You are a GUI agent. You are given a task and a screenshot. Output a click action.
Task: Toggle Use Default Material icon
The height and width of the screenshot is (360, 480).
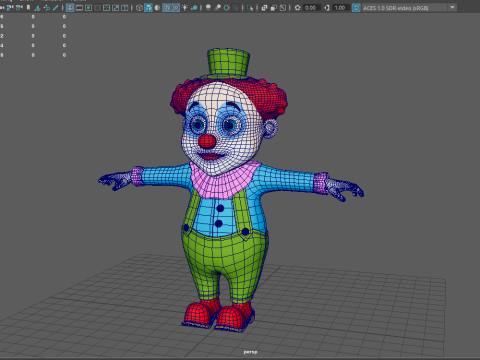157,8
